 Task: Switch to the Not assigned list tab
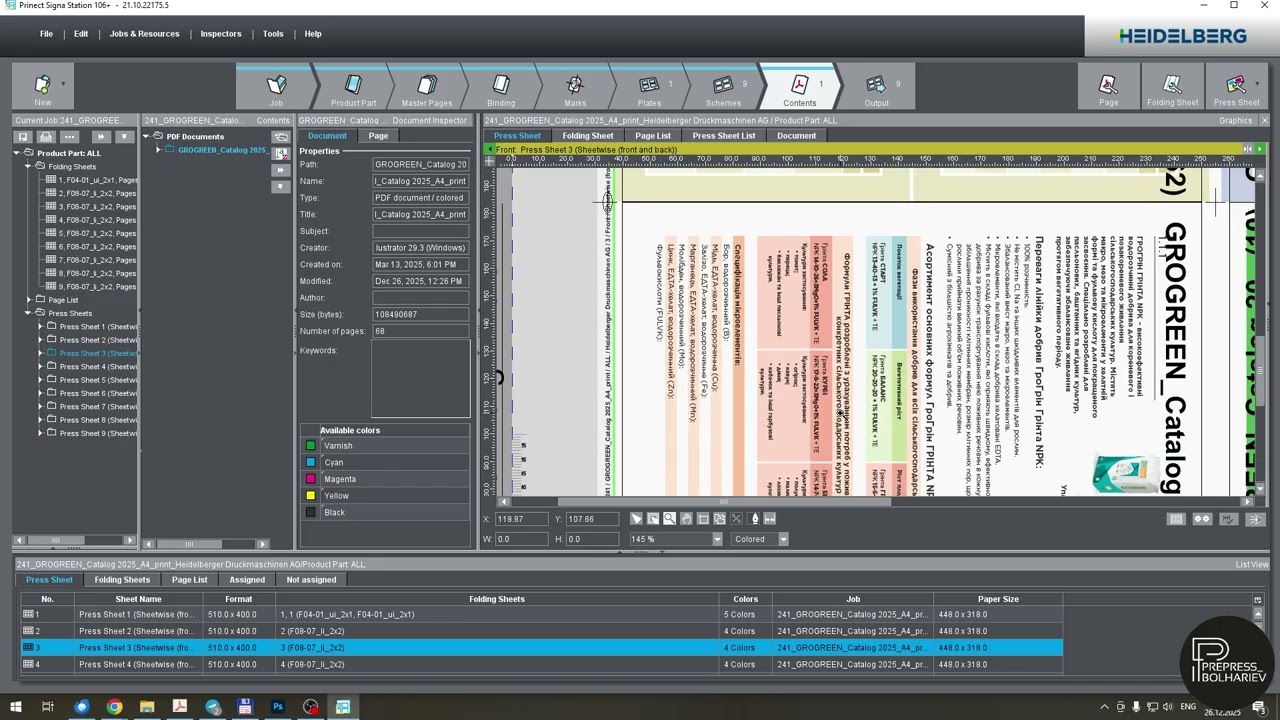click(x=311, y=580)
